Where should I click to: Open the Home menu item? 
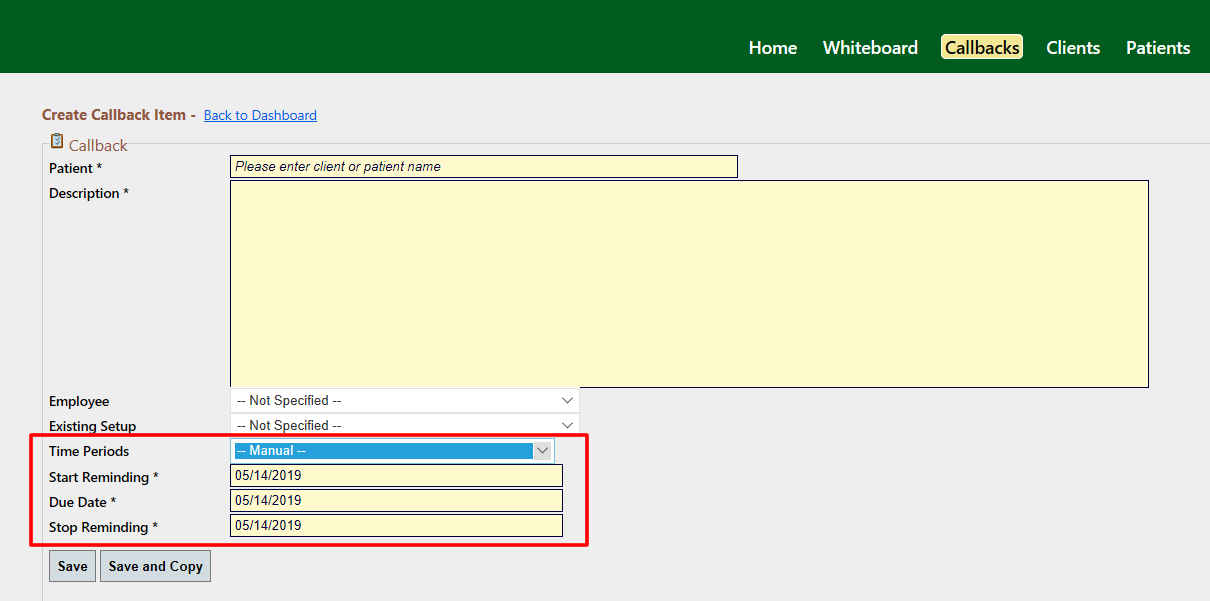[773, 47]
